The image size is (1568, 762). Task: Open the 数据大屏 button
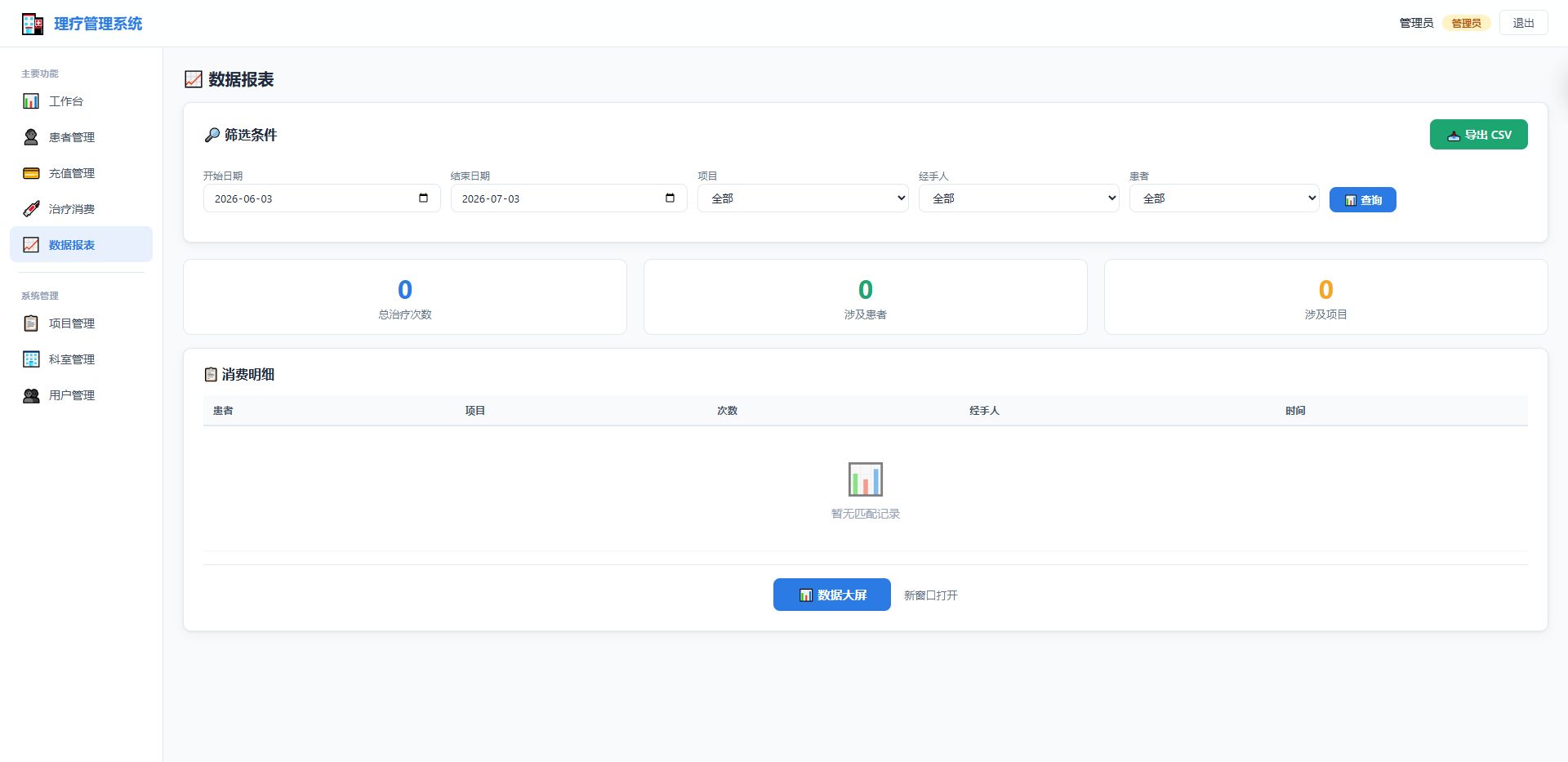831,595
